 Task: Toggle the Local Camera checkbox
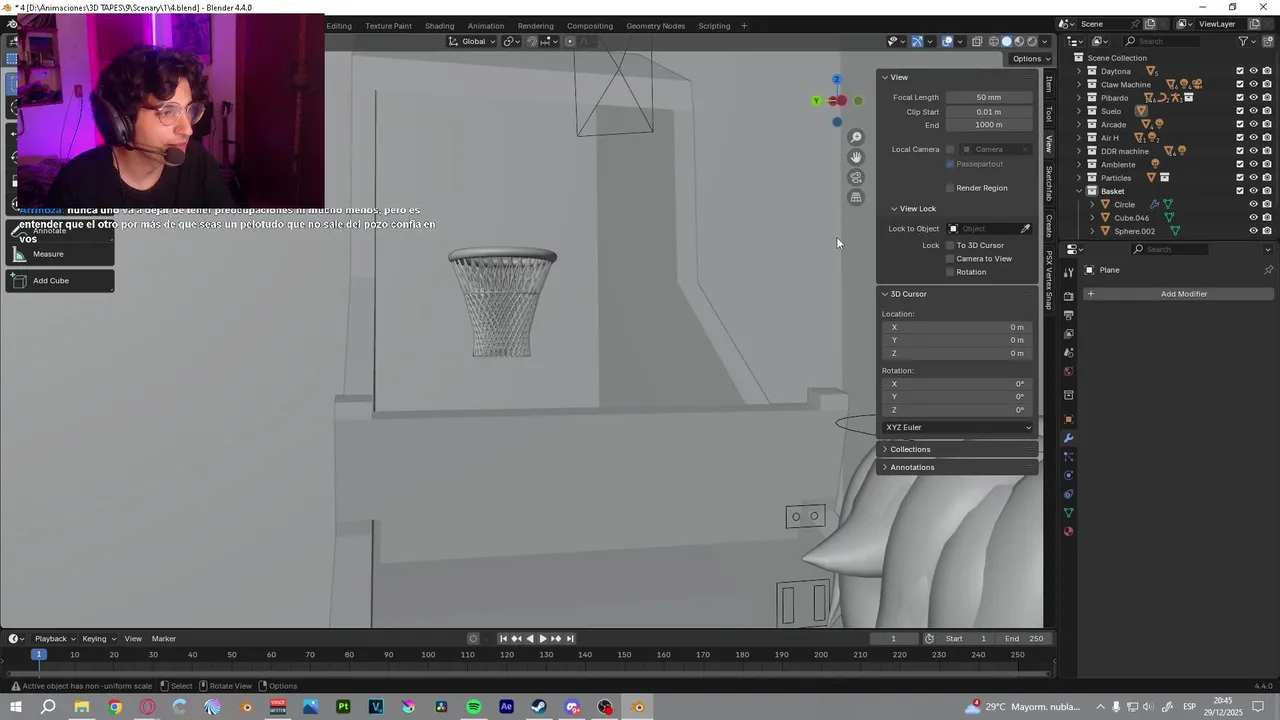coord(950,150)
